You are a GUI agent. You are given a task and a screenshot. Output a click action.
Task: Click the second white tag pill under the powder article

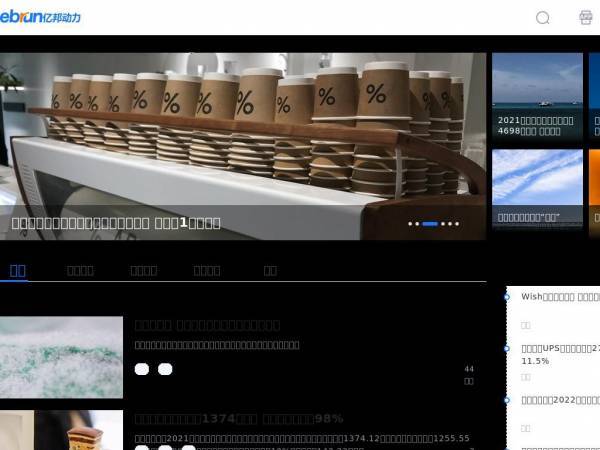point(165,369)
